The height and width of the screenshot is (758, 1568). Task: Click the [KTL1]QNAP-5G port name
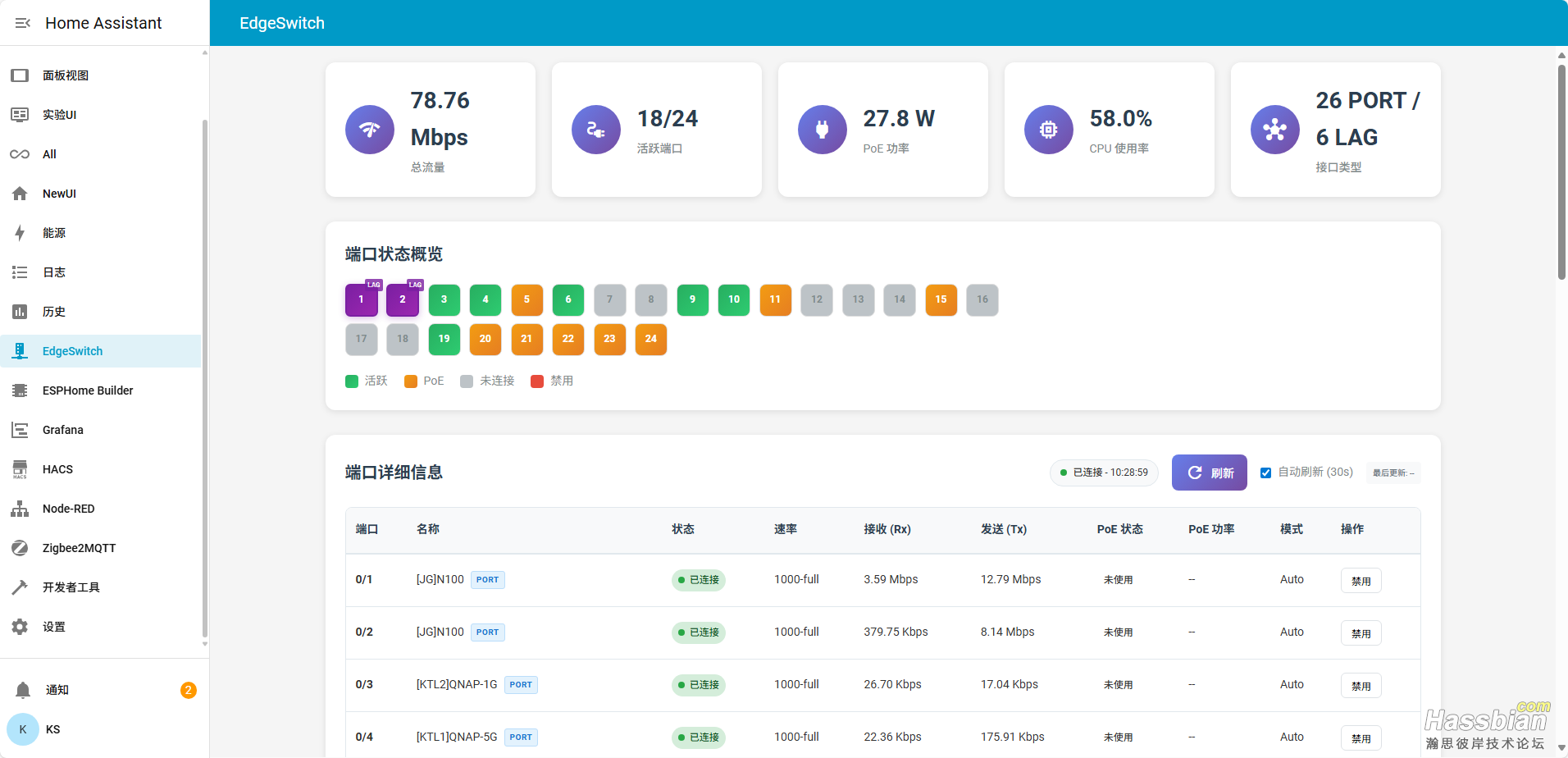[457, 737]
